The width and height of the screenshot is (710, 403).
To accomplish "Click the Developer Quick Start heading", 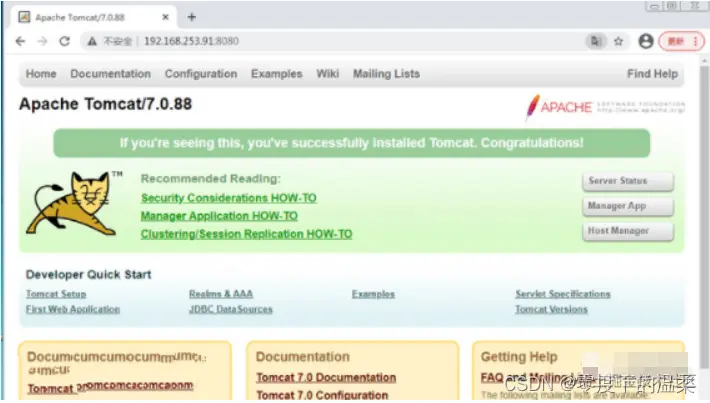I will [88, 274].
